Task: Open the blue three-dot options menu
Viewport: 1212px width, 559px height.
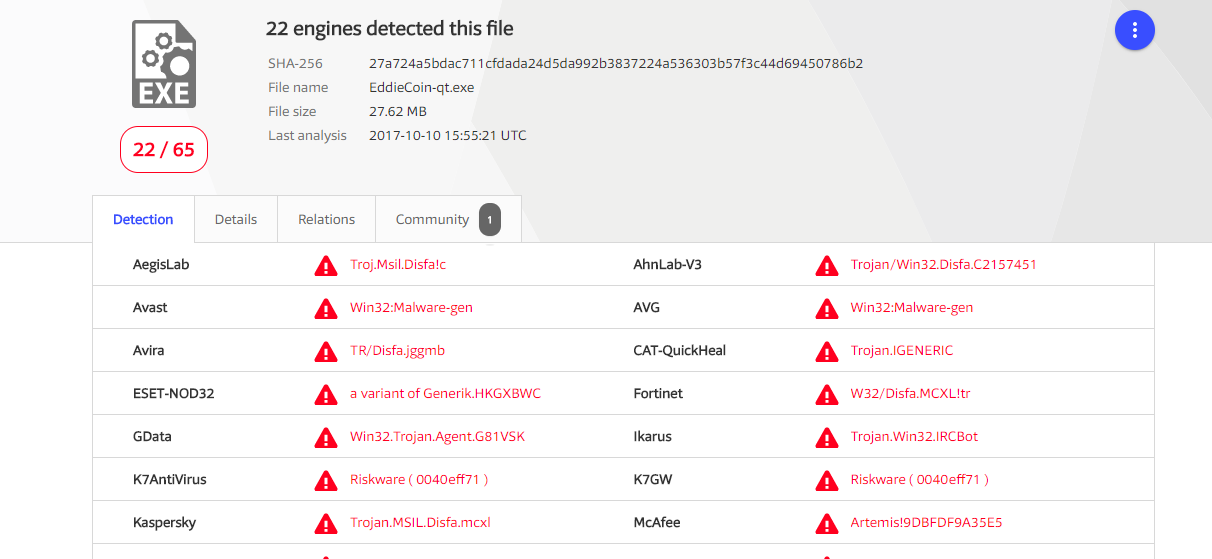Action: (1135, 30)
